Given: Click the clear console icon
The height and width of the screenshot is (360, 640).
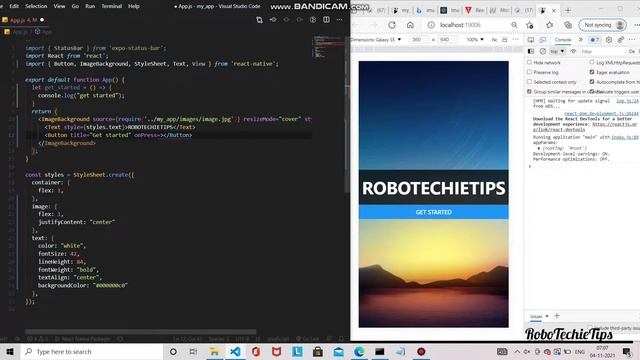Looking at the screenshot, I should pyautogui.click(x=542, y=51).
